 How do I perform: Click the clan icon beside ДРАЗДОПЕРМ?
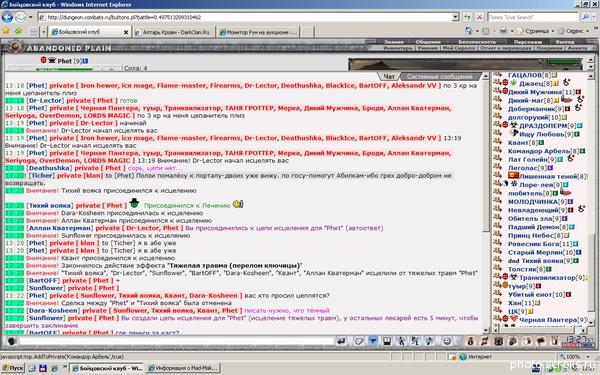click(514, 126)
